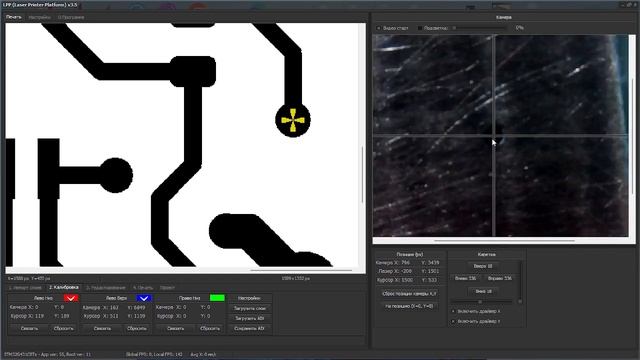
Task: Toggle the Видео старт checkbox
Action: click(x=378, y=28)
